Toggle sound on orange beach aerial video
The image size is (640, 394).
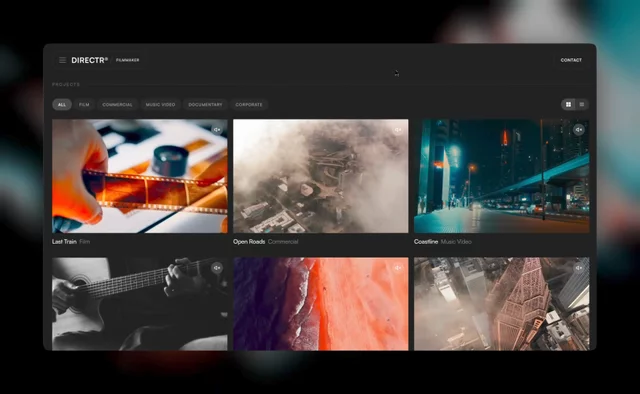tap(398, 268)
